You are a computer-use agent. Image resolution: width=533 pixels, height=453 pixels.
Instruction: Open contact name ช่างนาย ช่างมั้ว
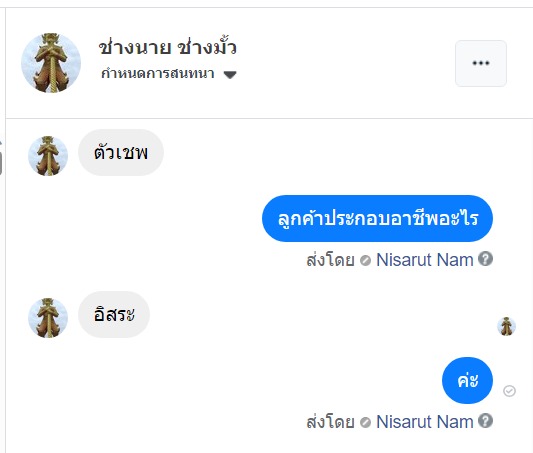coord(168,47)
